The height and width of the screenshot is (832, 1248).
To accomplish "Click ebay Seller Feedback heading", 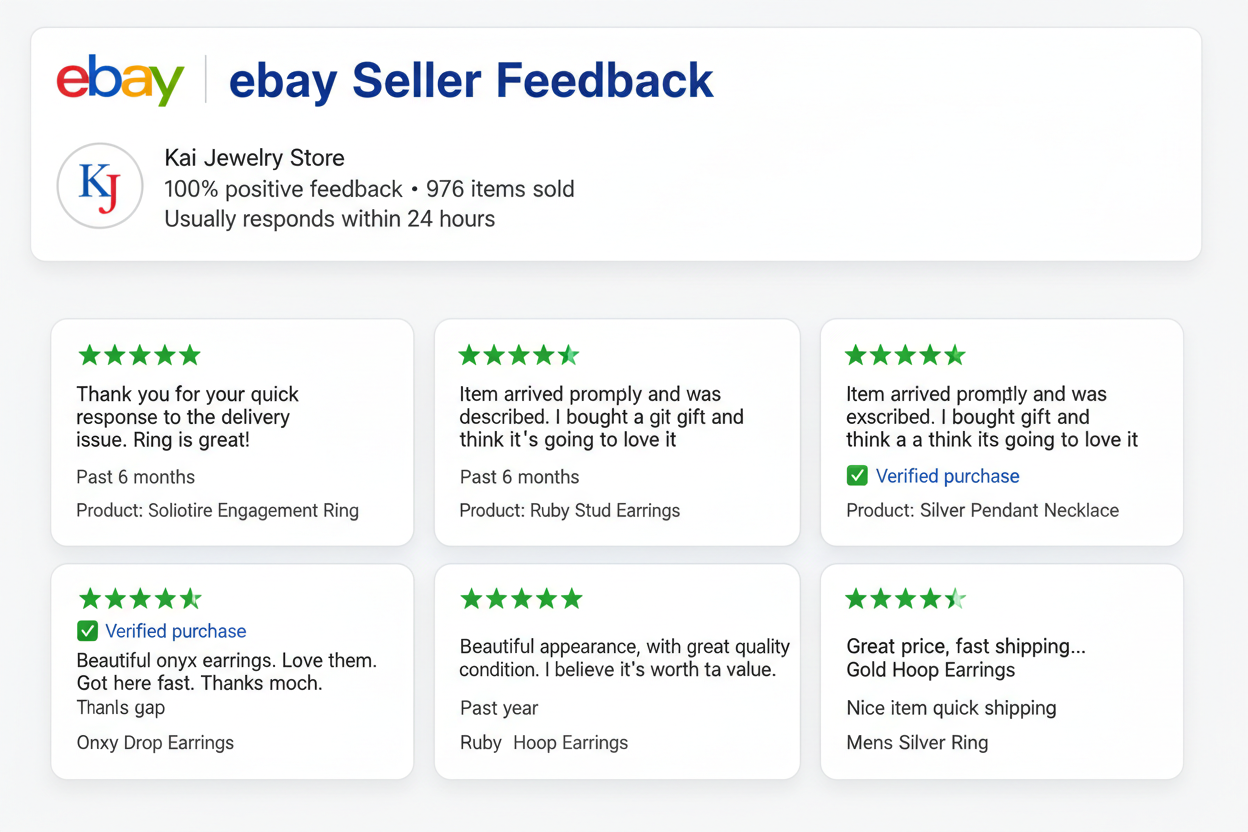I will (x=471, y=81).
